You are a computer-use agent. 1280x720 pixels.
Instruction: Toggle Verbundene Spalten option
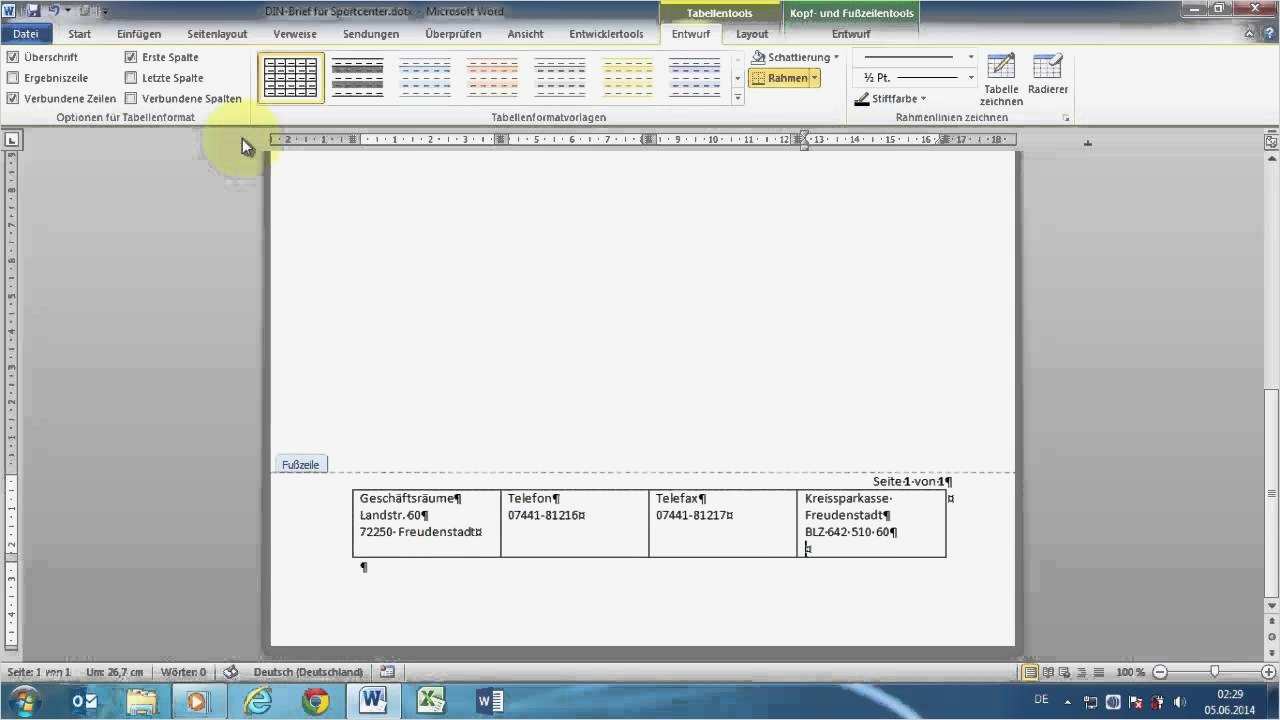coord(131,98)
